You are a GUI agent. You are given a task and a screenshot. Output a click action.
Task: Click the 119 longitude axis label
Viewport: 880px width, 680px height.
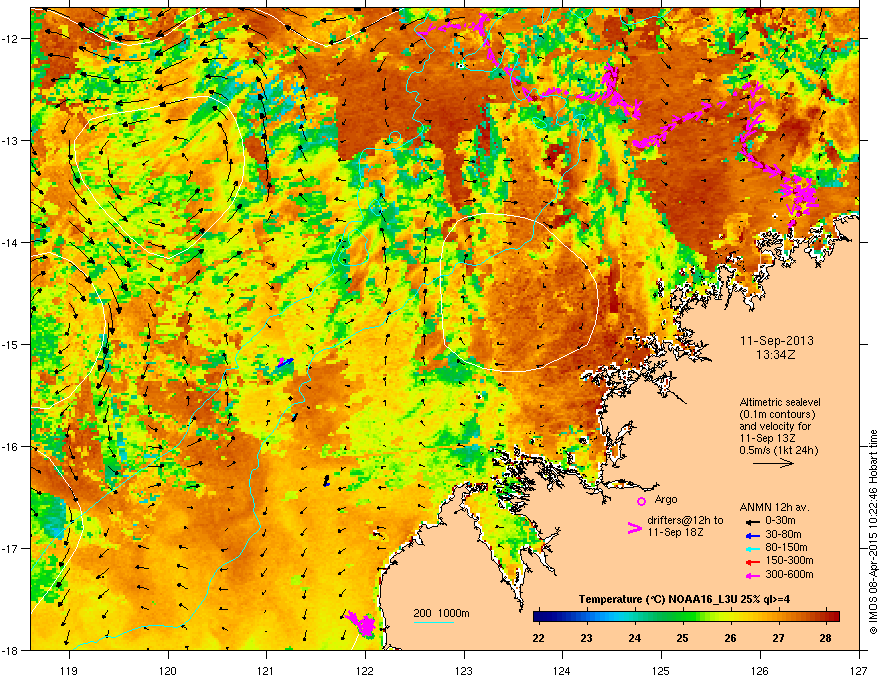69,670
